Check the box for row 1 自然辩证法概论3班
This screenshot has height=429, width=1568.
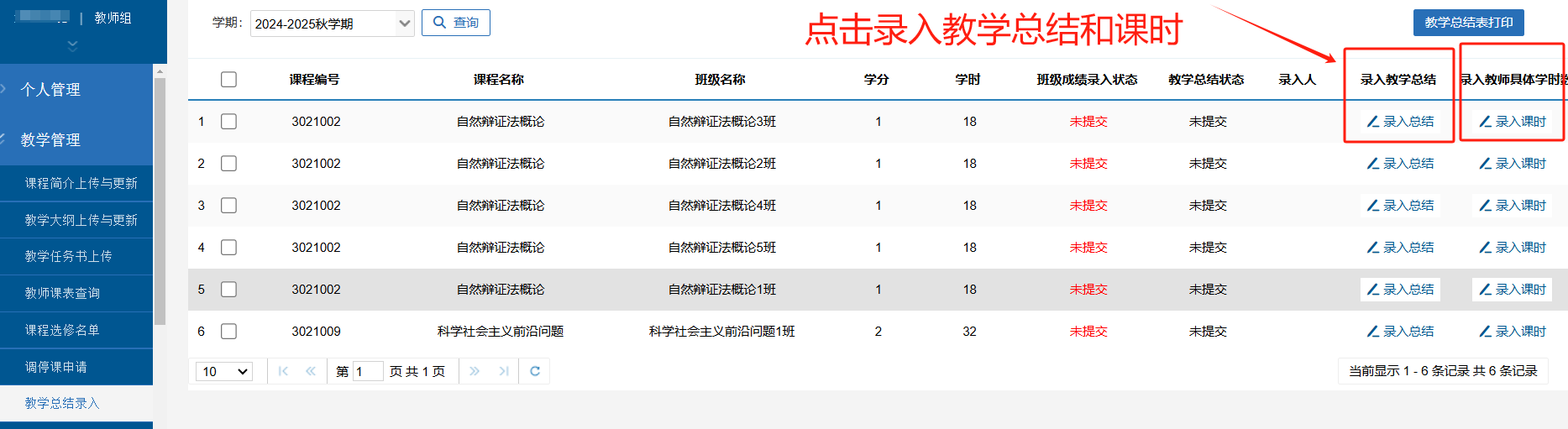228,122
